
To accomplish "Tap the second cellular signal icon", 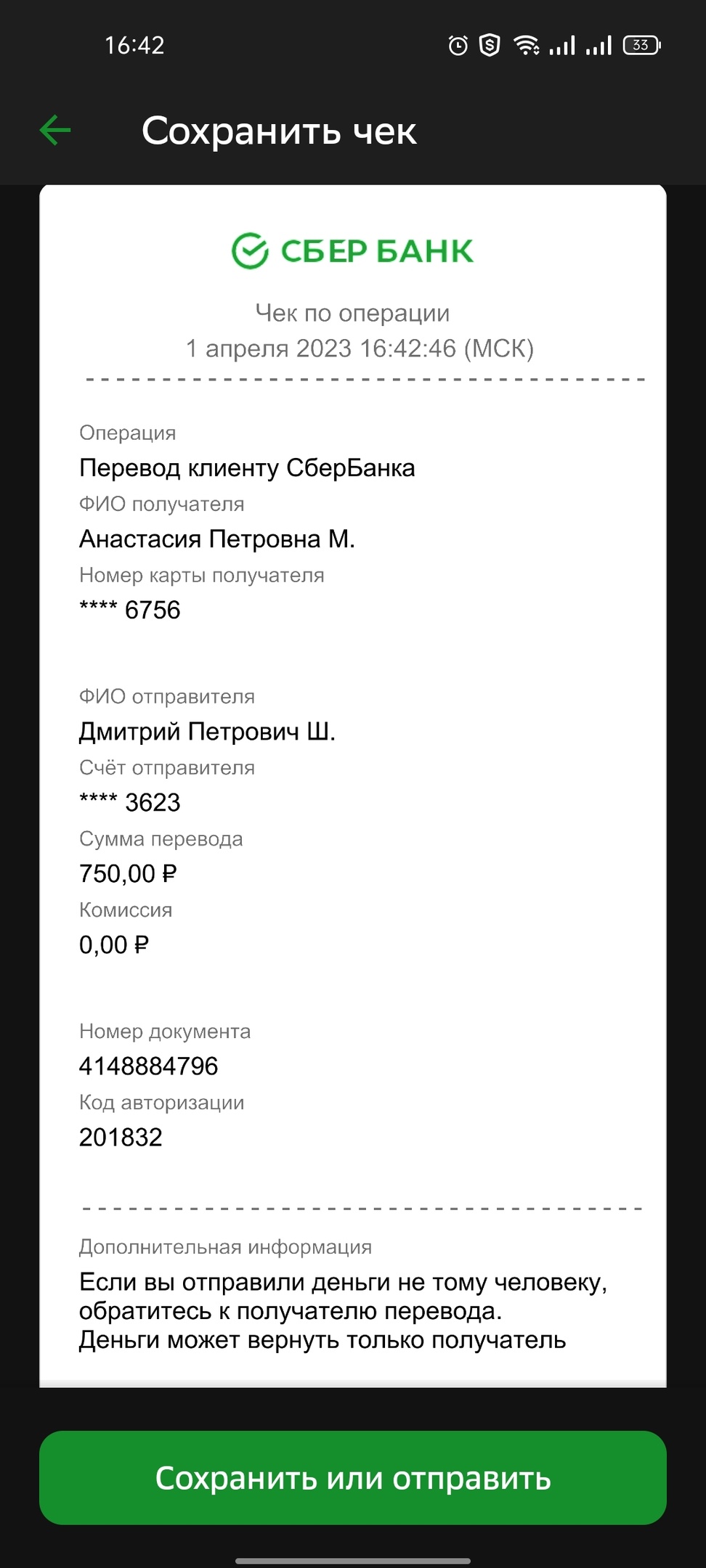I will tap(599, 46).
